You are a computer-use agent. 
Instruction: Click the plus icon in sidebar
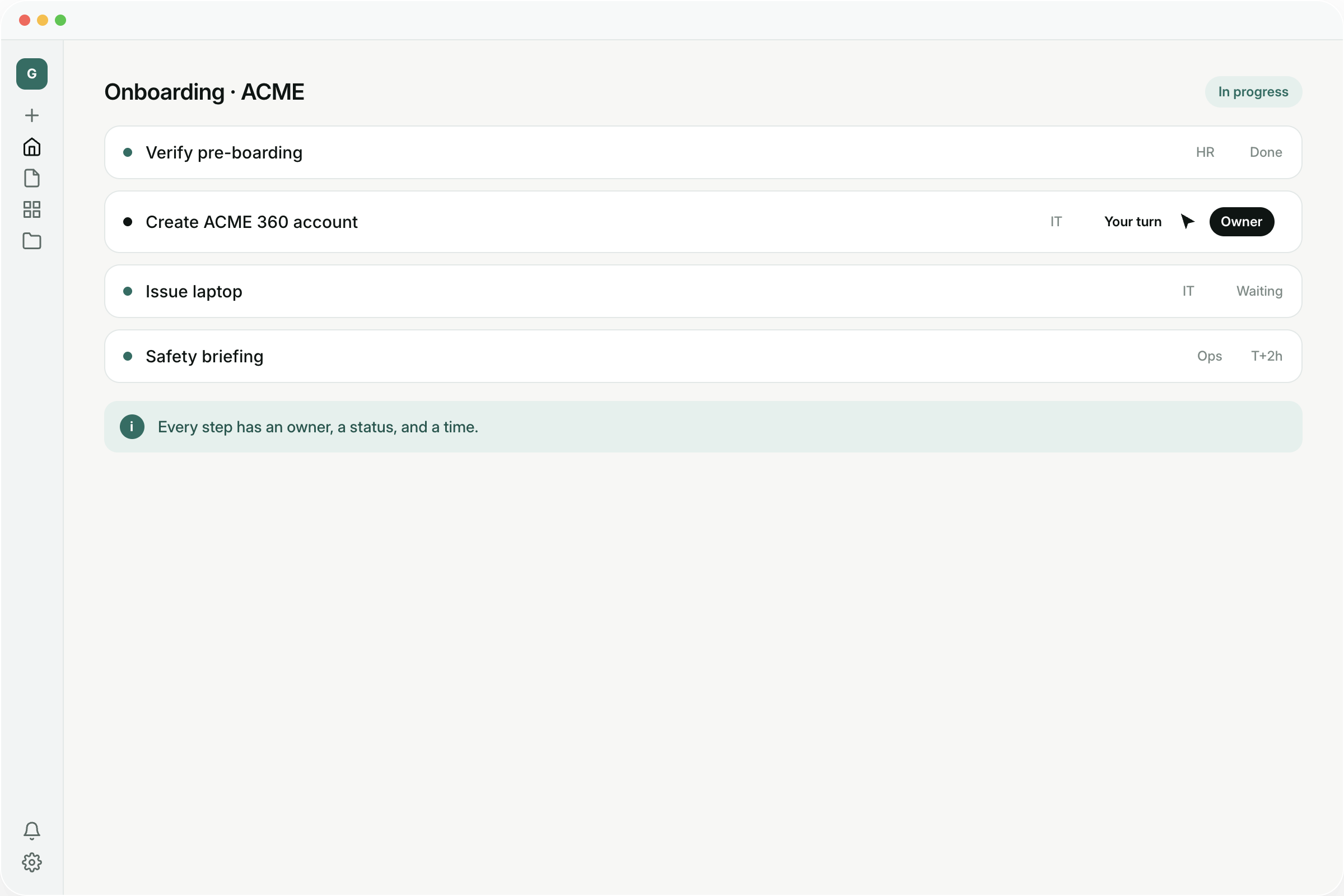click(x=32, y=115)
